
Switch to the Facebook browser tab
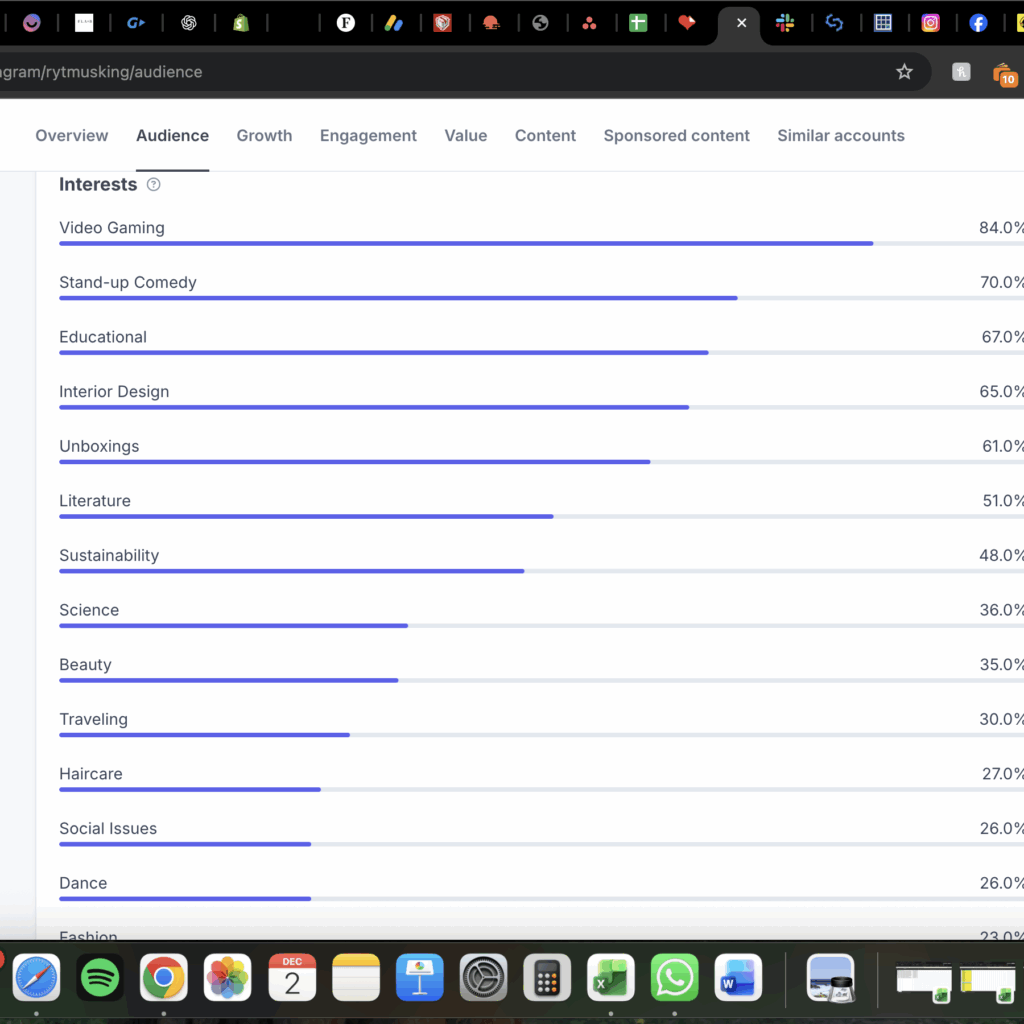[x=978, y=23]
